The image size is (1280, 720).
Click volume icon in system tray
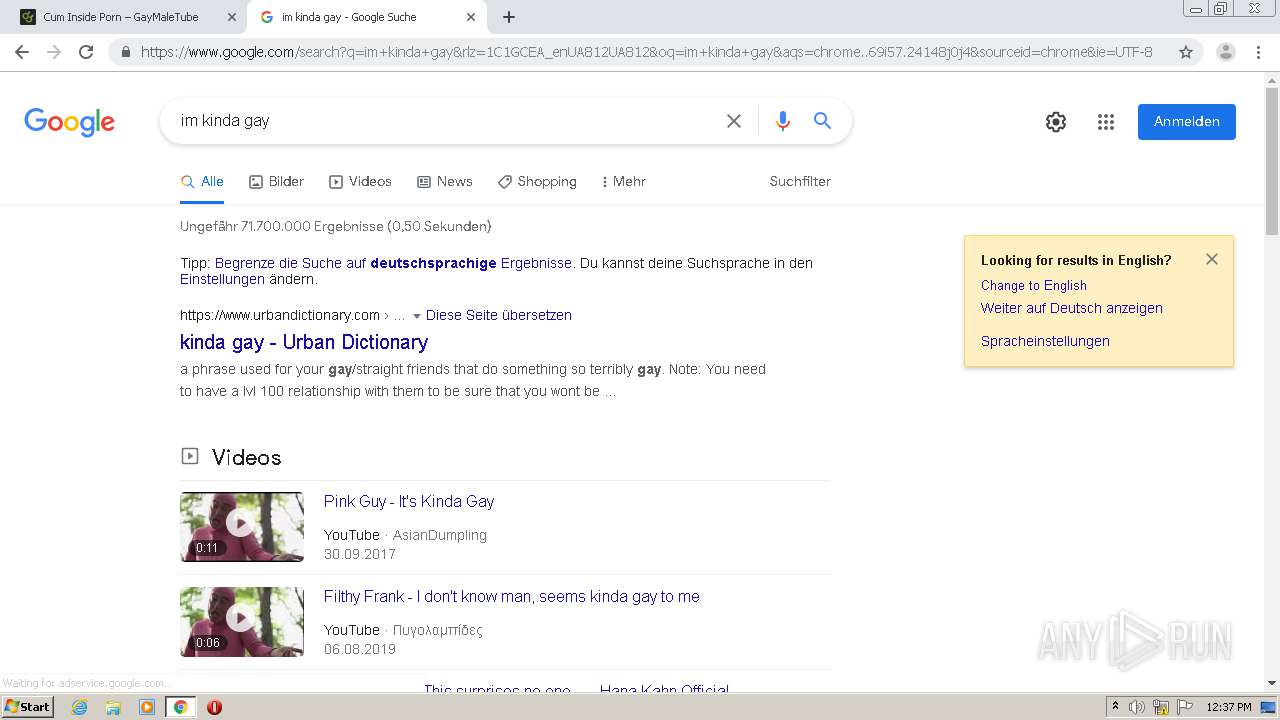point(1137,707)
